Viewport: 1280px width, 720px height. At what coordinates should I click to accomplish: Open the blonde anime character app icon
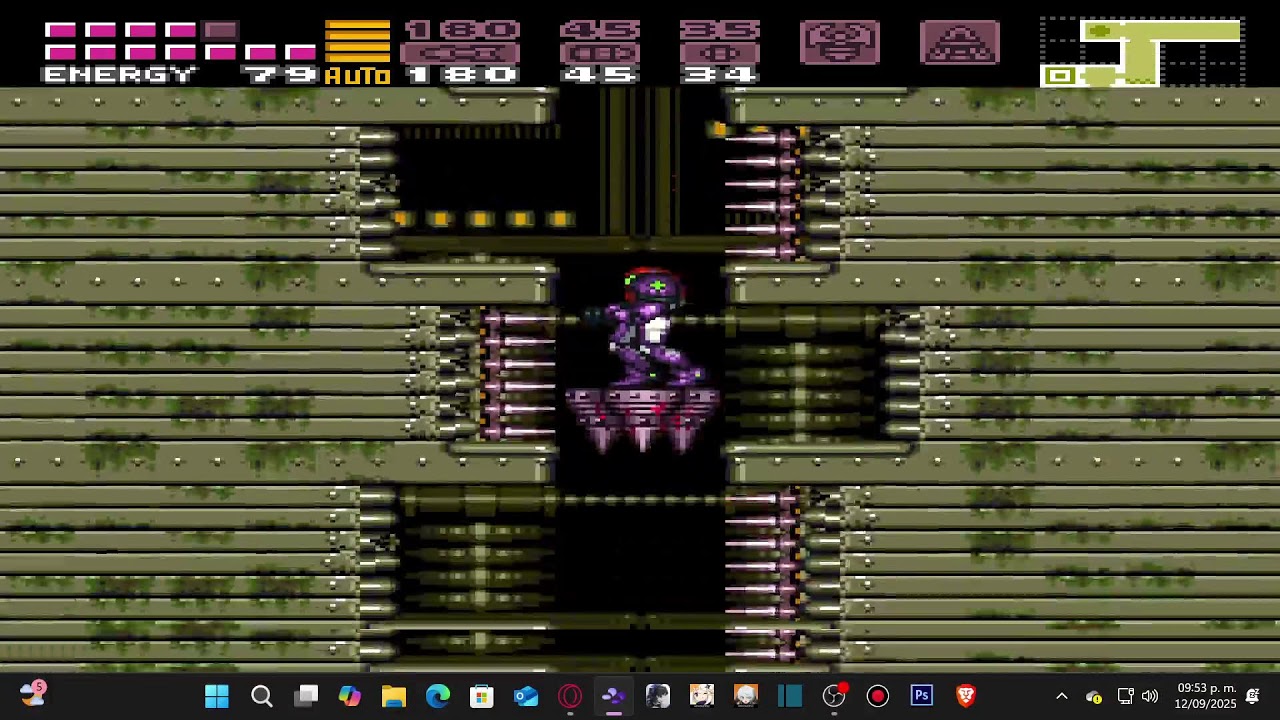pos(702,696)
